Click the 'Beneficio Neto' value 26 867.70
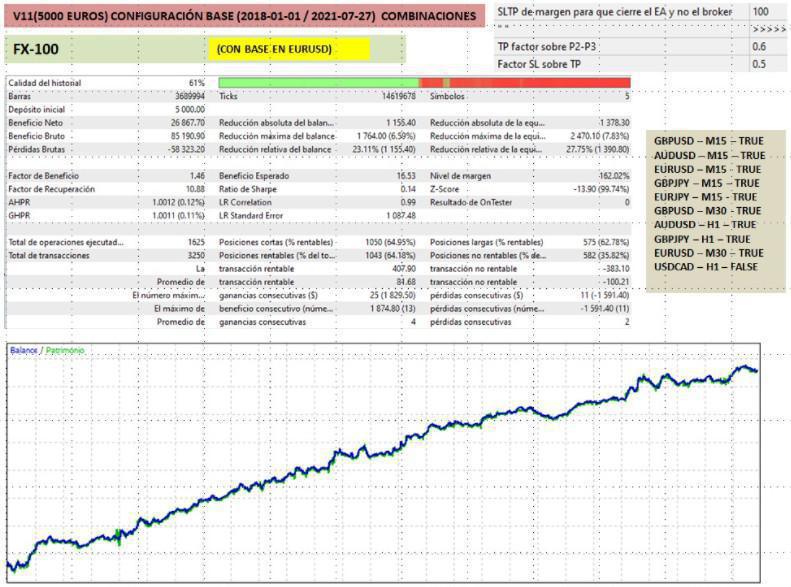791x587 pixels. [188, 123]
